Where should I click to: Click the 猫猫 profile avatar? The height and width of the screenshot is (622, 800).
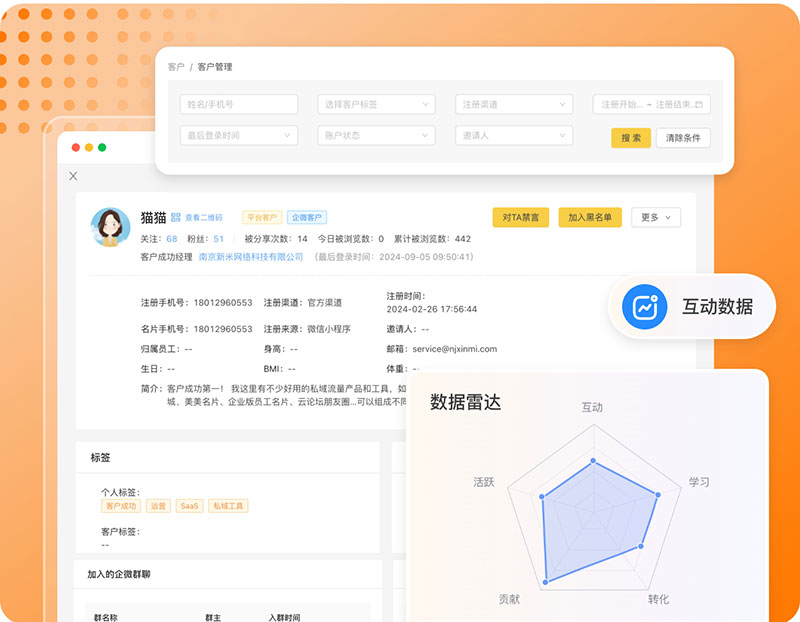(x=110, y=227)
